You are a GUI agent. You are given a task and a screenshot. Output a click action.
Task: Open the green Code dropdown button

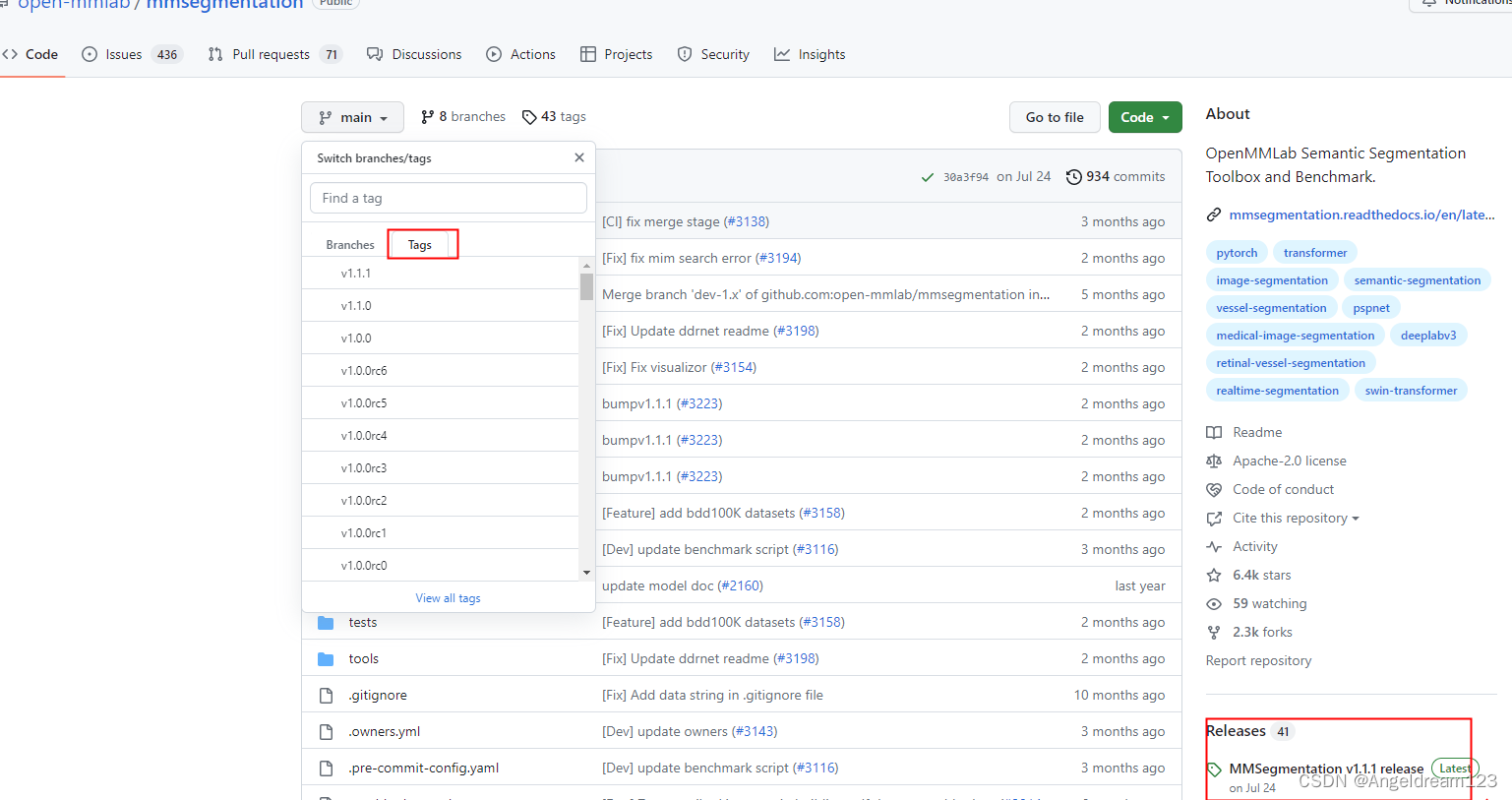(x=1145, y=117)
